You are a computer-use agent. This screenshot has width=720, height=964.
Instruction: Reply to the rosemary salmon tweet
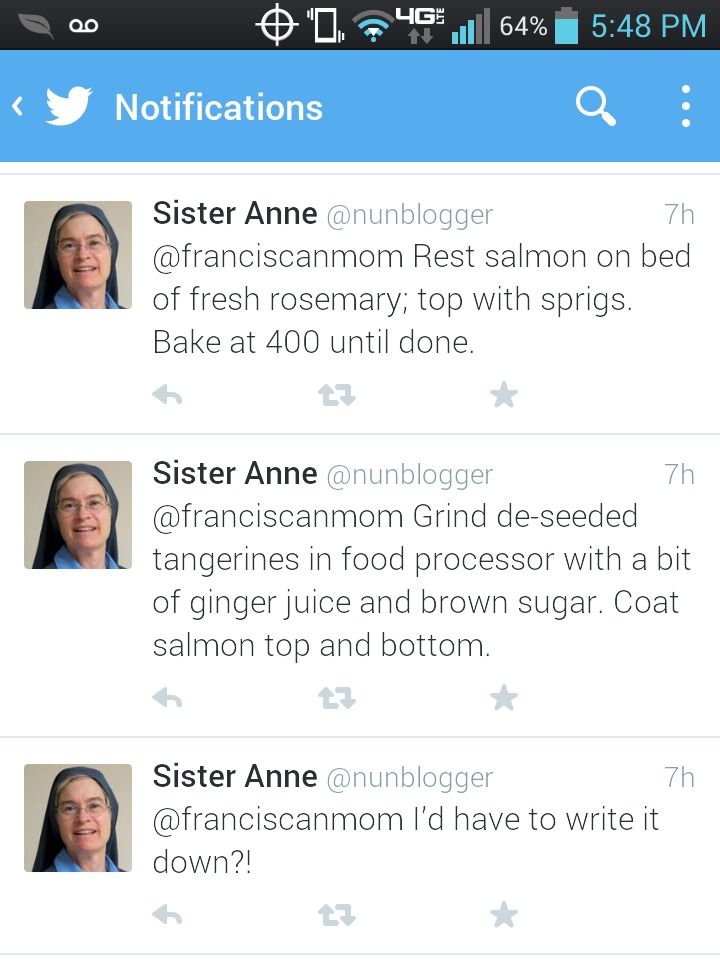click(x=167, y=396)
